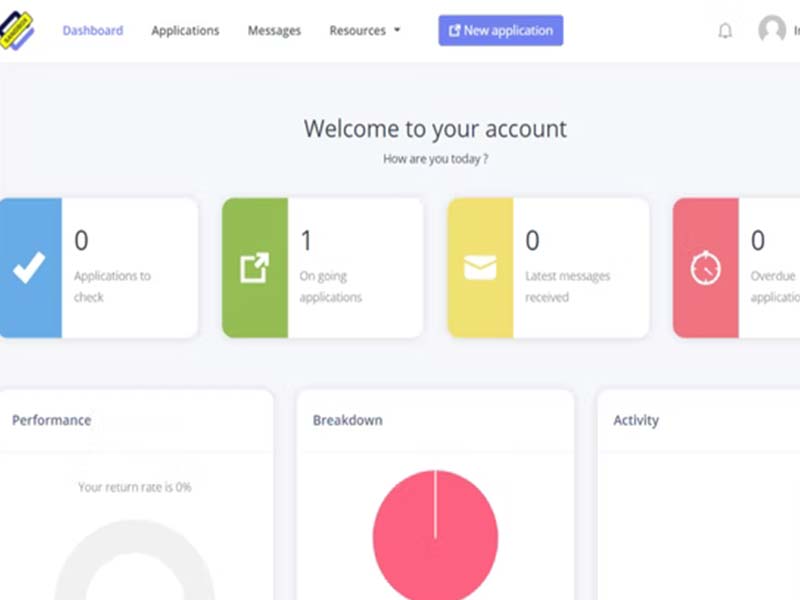Click the green external-link tile icon
800x600 pixels.
255,267
